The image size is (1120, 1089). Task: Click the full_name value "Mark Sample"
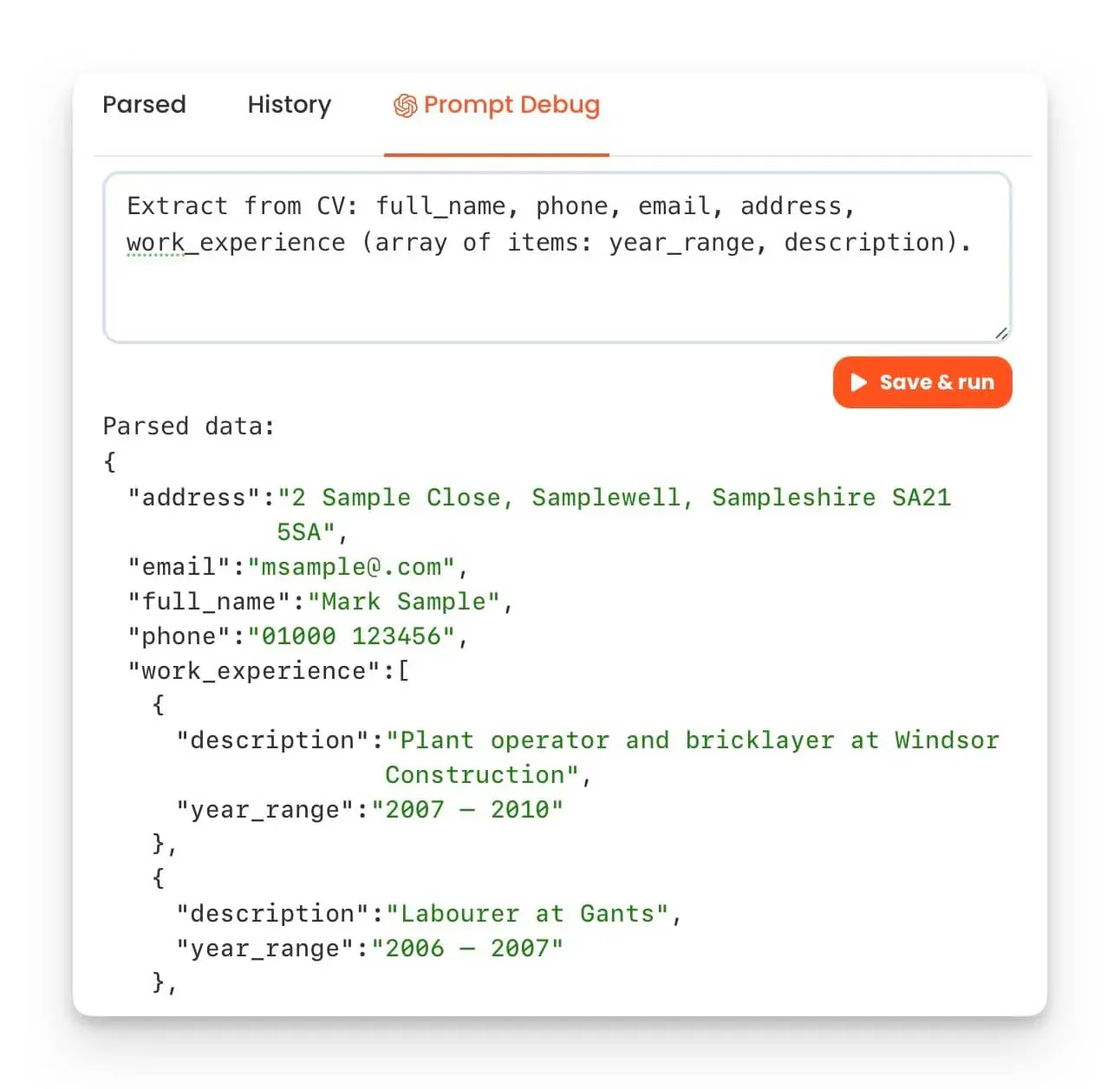tap(404, 602)
